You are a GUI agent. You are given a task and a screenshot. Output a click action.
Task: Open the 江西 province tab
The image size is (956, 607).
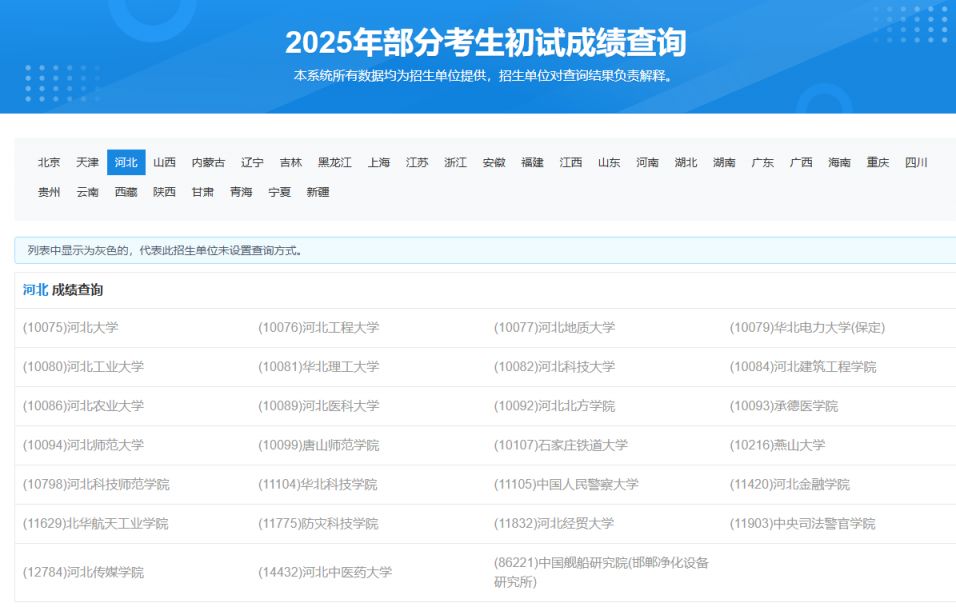click(x=571, y=162)
